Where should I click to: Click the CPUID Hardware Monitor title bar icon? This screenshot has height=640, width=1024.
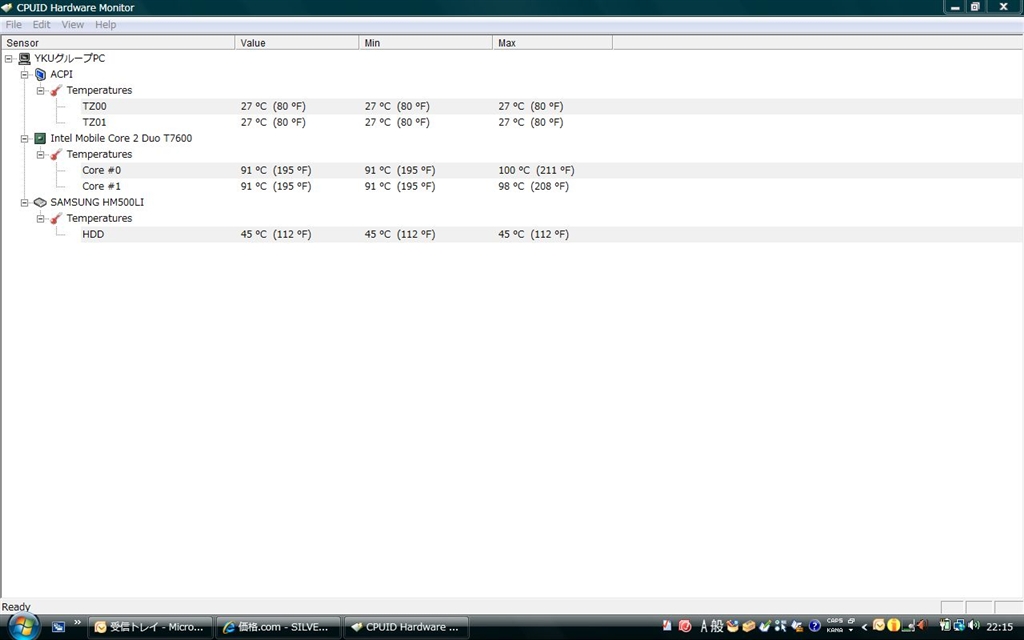(x=7, y=8)
